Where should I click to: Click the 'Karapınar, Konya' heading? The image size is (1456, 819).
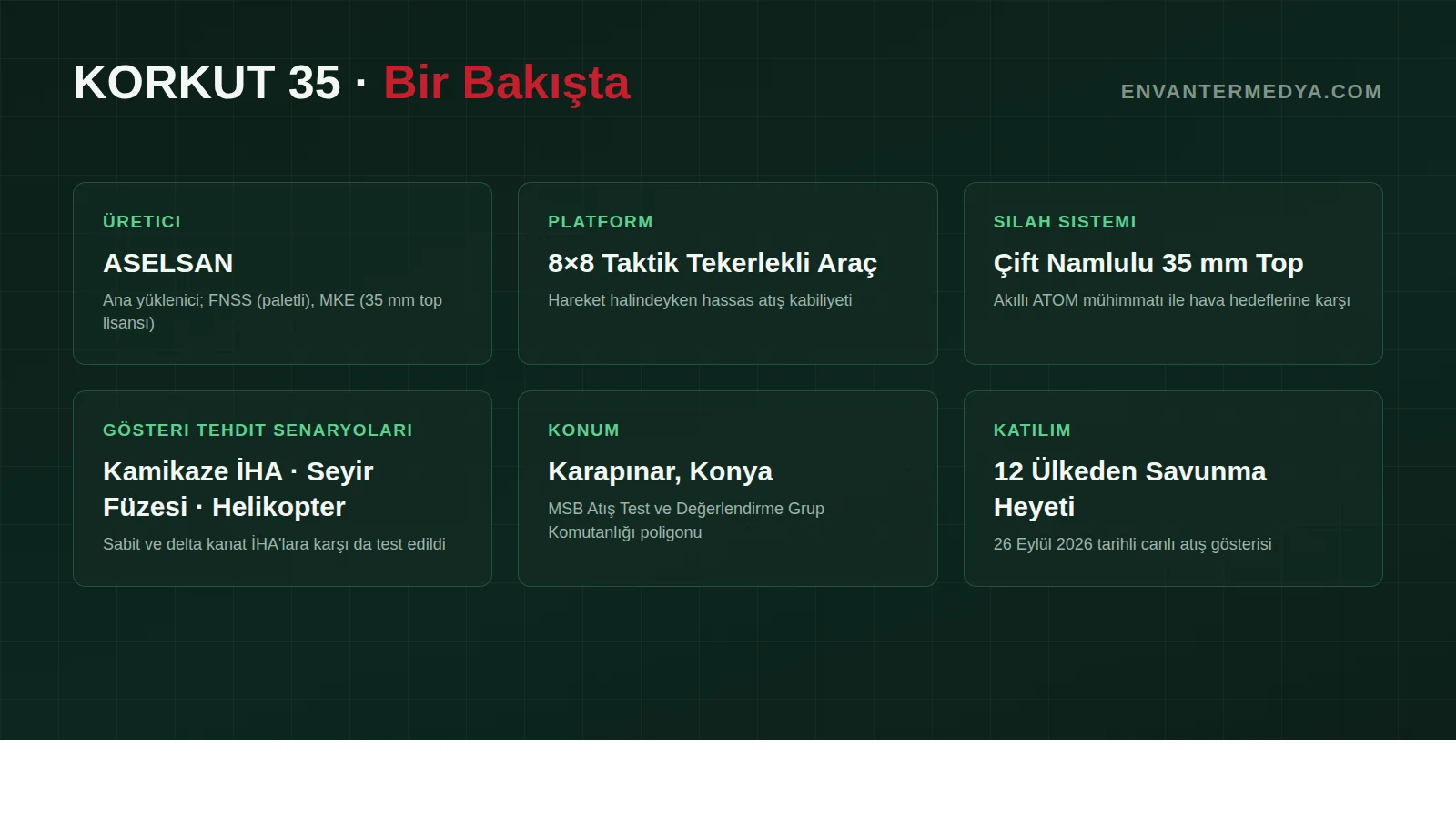coord(661,471)
